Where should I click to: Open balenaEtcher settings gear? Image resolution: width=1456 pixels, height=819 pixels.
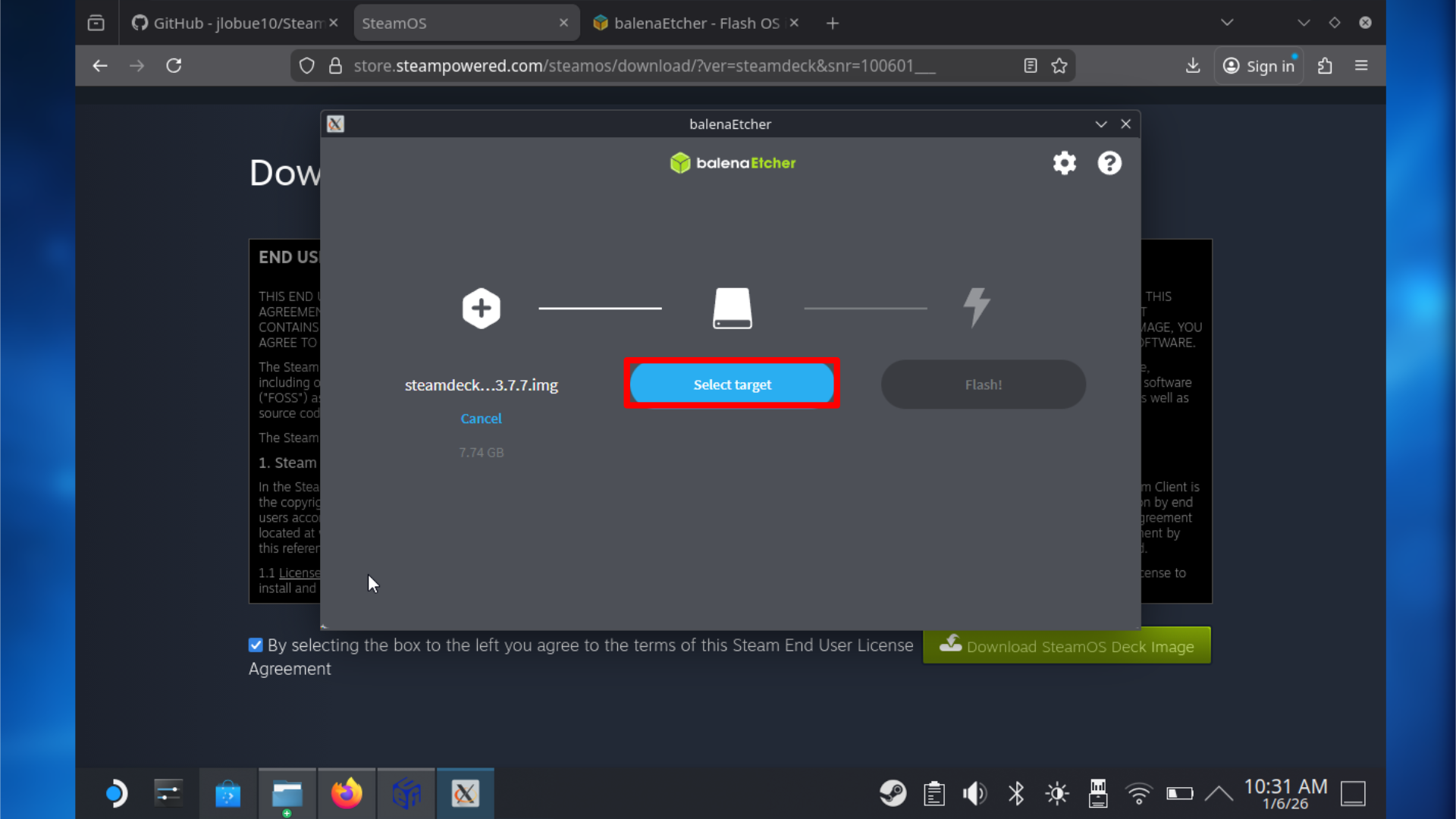1064,163
